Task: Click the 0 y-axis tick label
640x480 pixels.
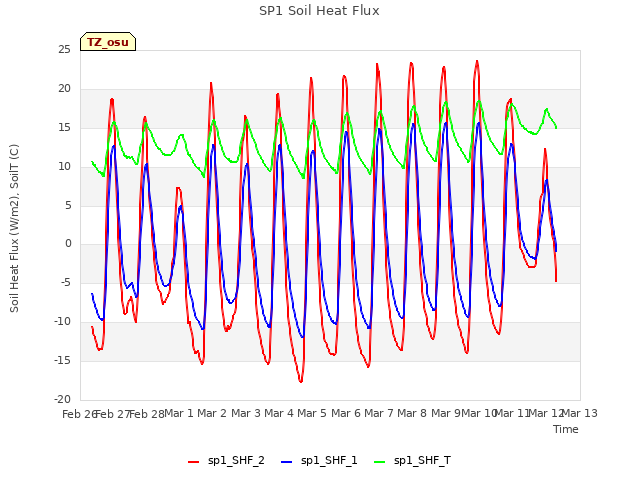Action: click(x=68, y=244)
